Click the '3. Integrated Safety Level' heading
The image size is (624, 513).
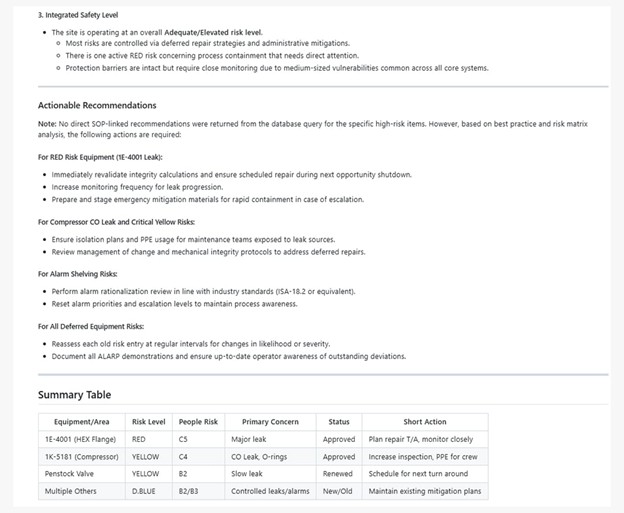click(80, 16)
